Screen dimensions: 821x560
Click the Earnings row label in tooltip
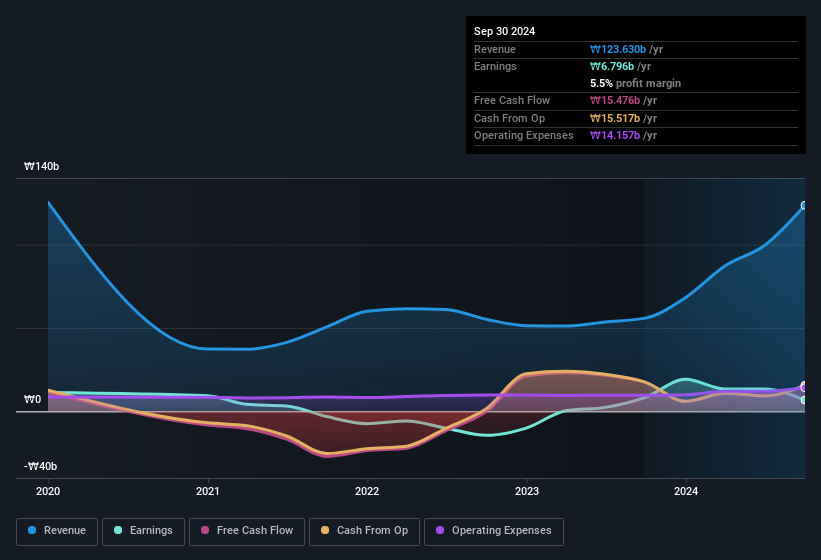click(x=495, y=66)
